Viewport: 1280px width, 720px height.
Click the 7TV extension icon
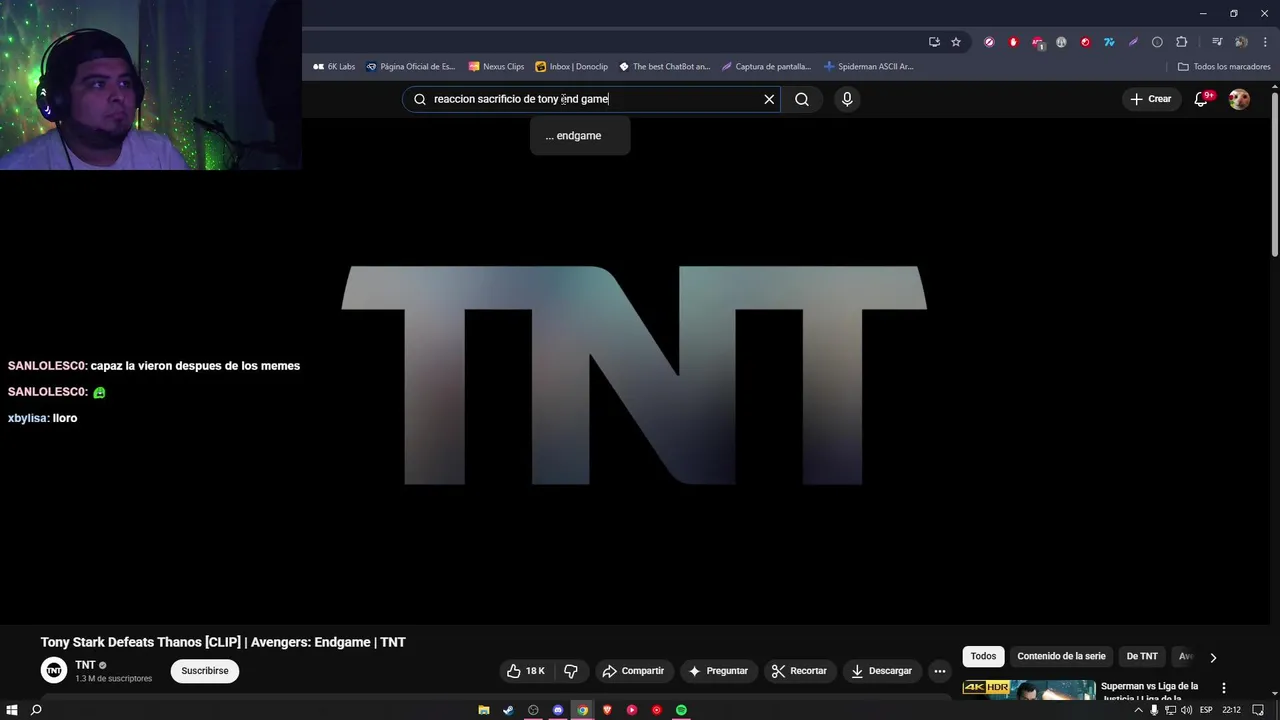coord(1109,42)
